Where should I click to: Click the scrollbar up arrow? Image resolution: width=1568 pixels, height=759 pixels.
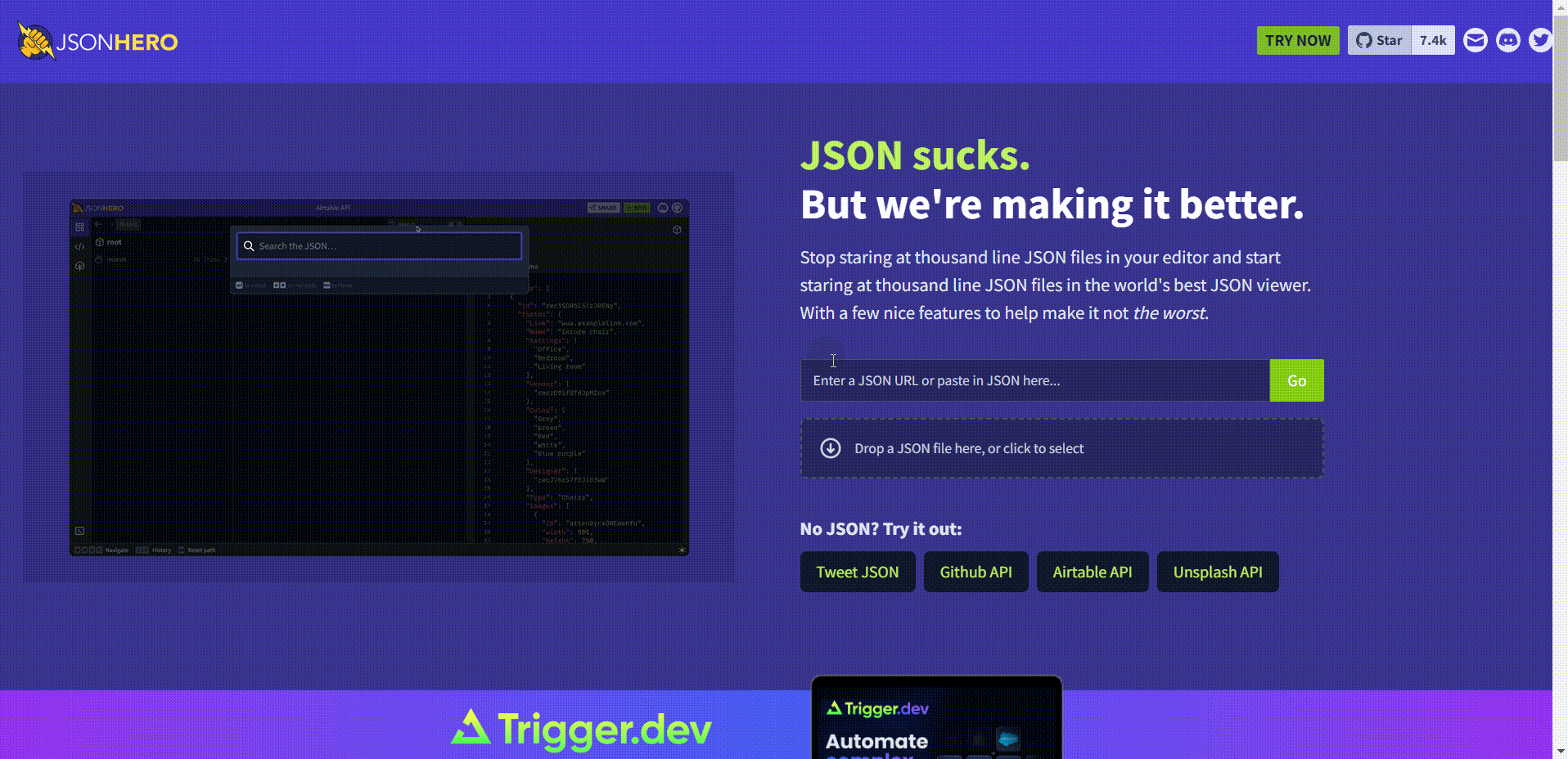[x=1560, y=7]
